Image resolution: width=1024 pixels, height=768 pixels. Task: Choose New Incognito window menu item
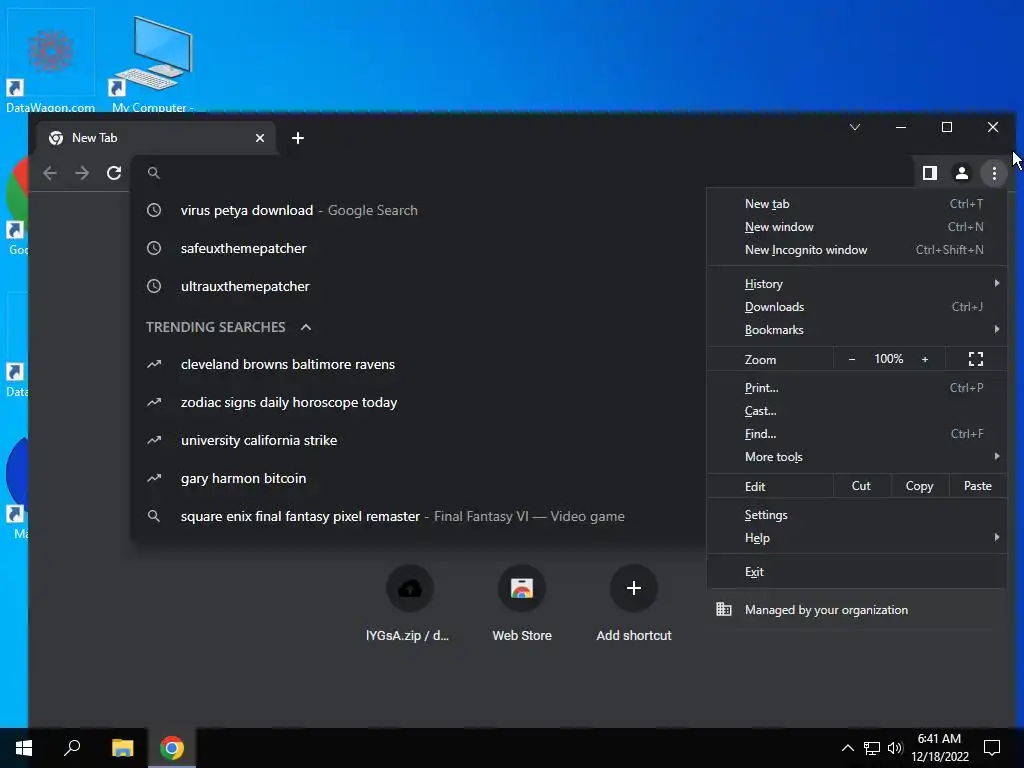click(857, 249)
